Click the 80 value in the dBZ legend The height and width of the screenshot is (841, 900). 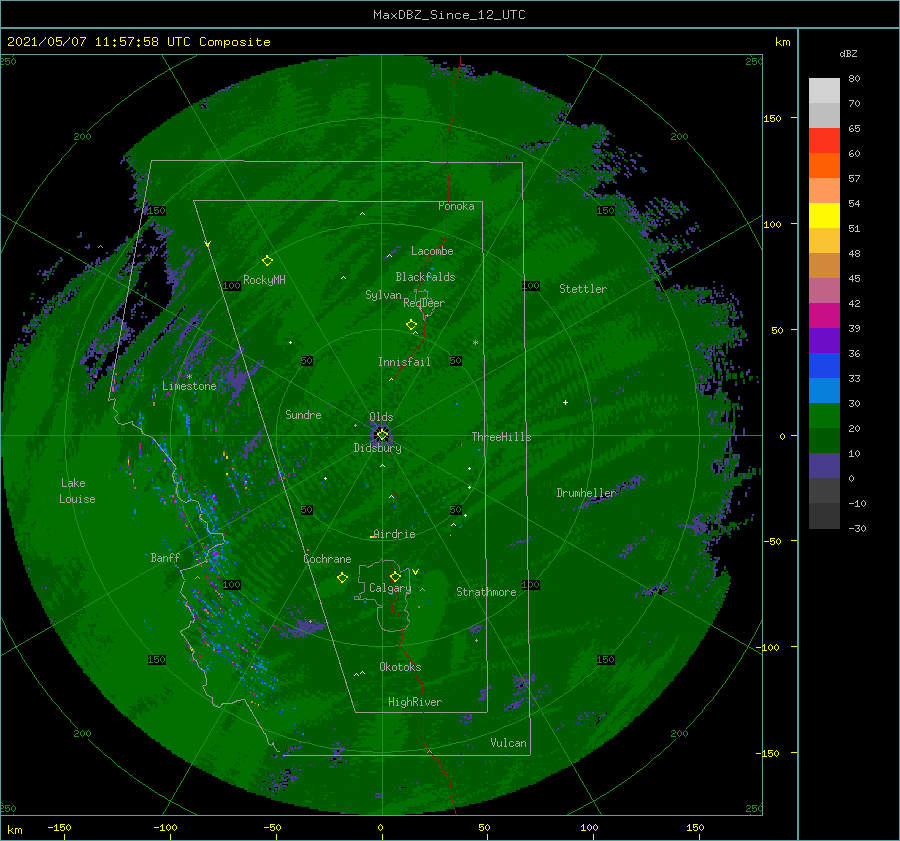854,79
